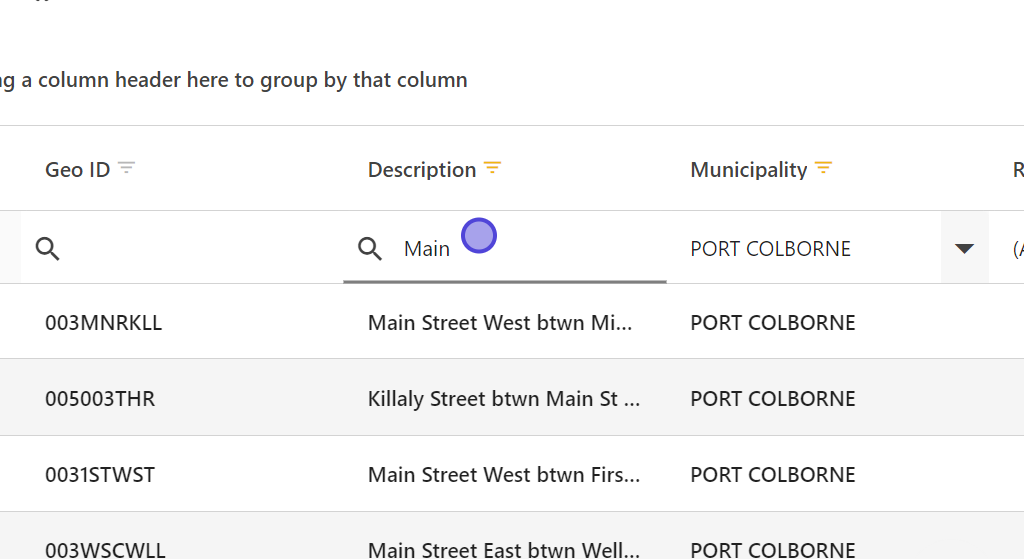This screenshot has width=1024, height=559.
Task: Click the magnifier icon beside the "Main" text
Action: [x=370, y=249]
